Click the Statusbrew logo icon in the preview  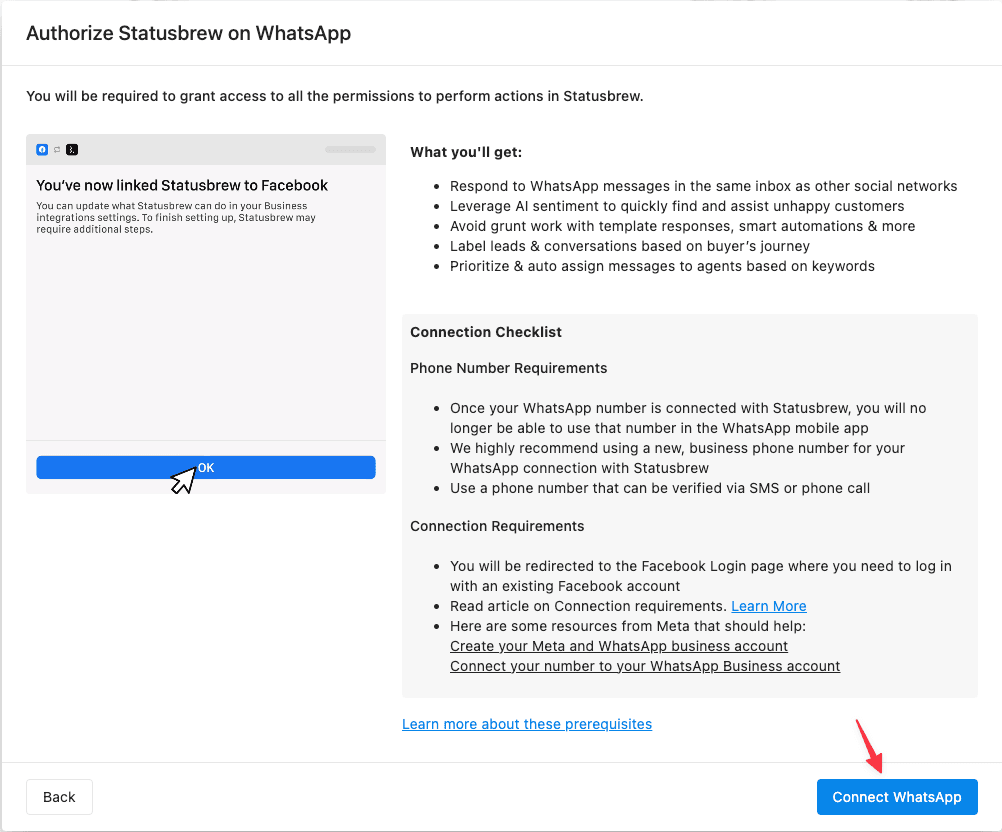(x=72, y=150)
